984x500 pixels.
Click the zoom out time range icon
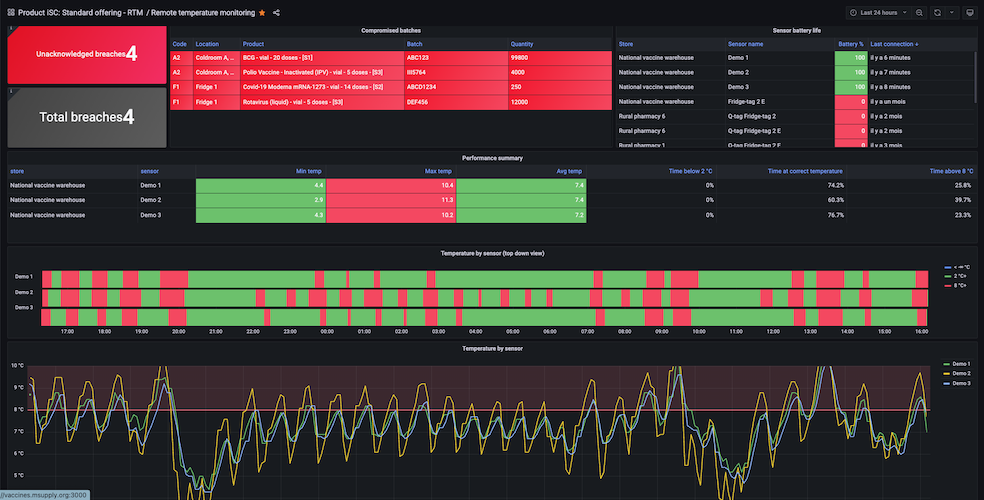point(919,12)
